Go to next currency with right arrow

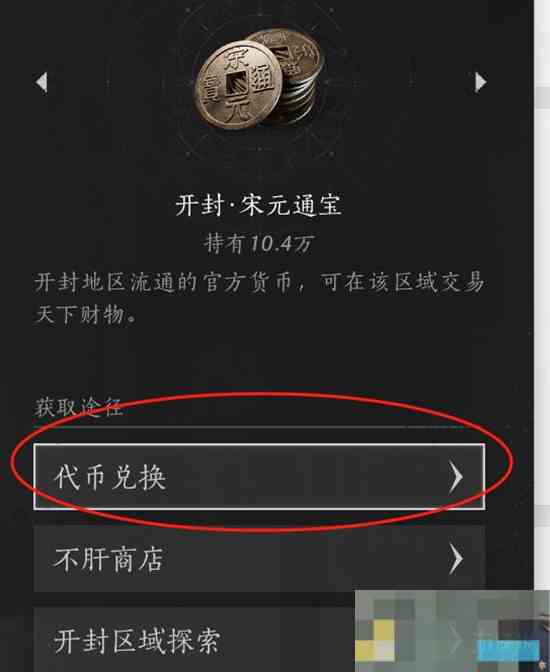click(481, 82)
